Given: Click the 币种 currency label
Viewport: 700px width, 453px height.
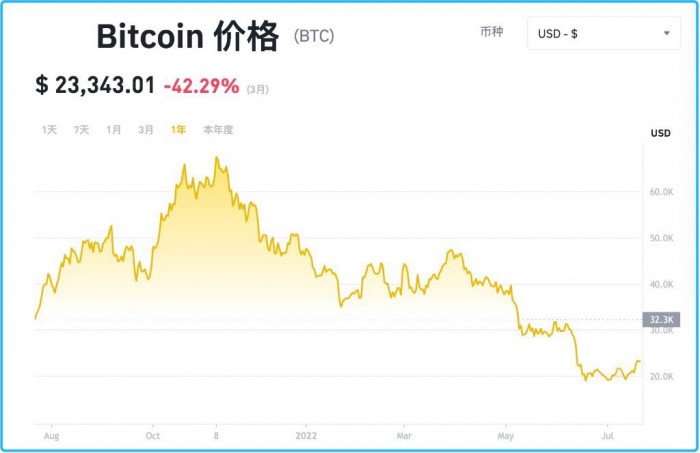Looking at the screenshot, I should 492,32.
